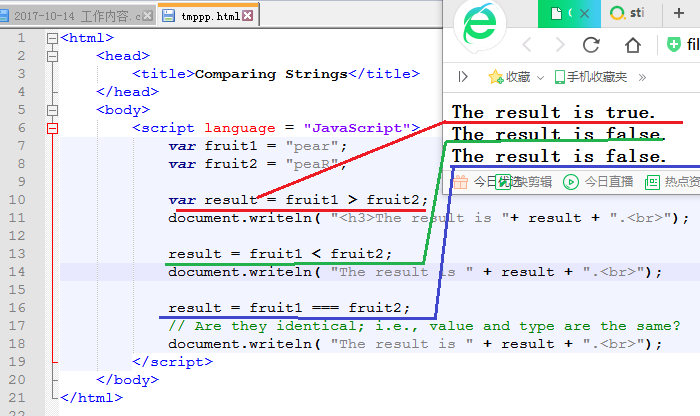Click the closing </script> tag on line 19
This screenshot has height=416, width=700.
pyautogui.click(x=172, y=362)
